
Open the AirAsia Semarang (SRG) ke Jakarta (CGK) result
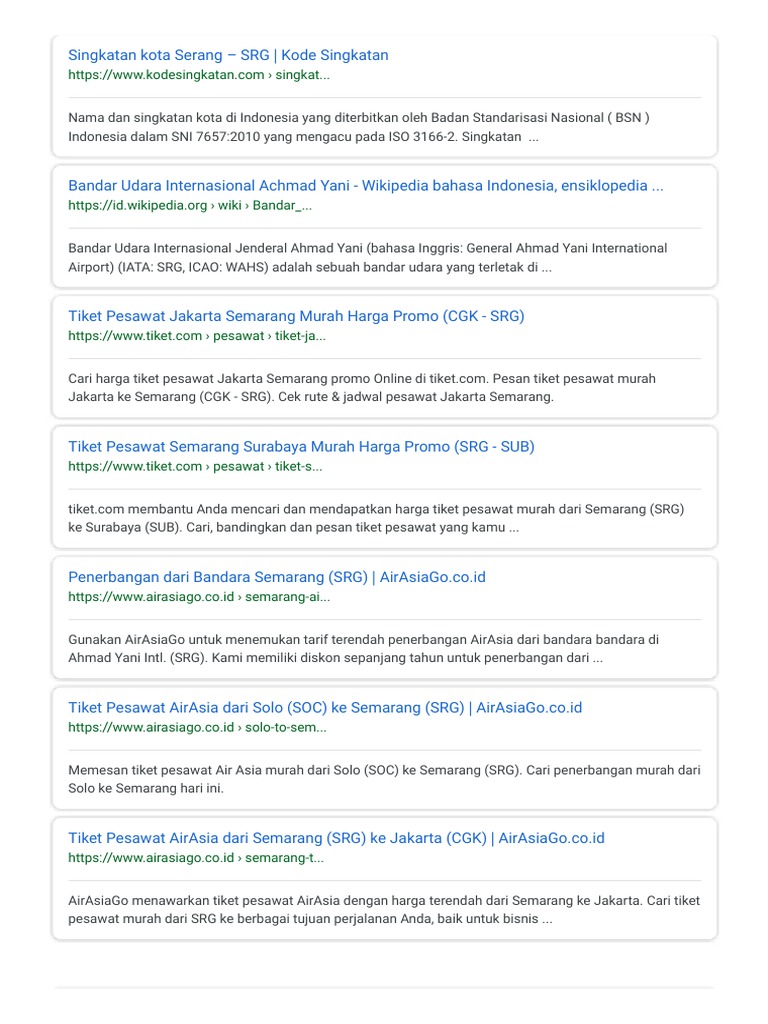336,838
